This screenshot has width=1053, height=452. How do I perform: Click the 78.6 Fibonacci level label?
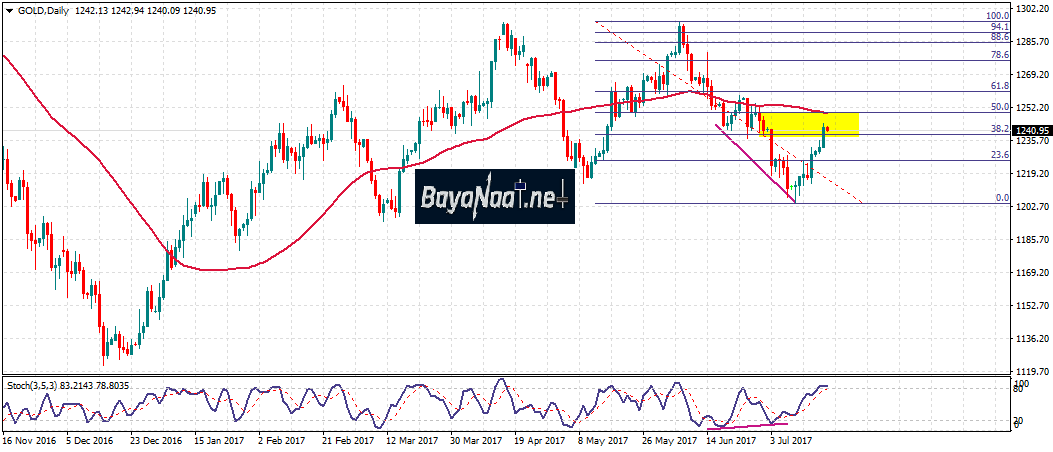coord(998,56)
